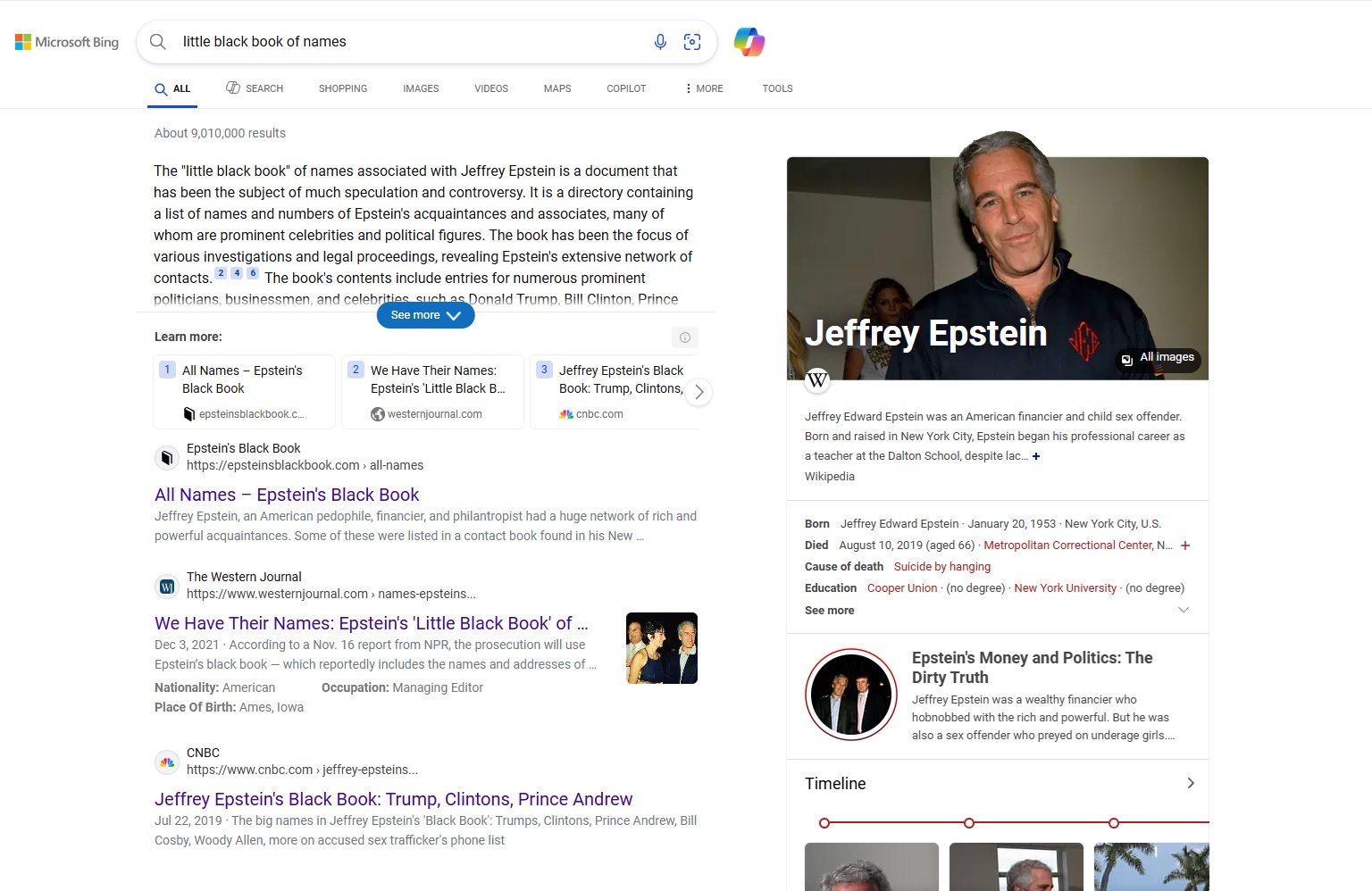Switch to the COPILOT tab

tap(626, 88)
